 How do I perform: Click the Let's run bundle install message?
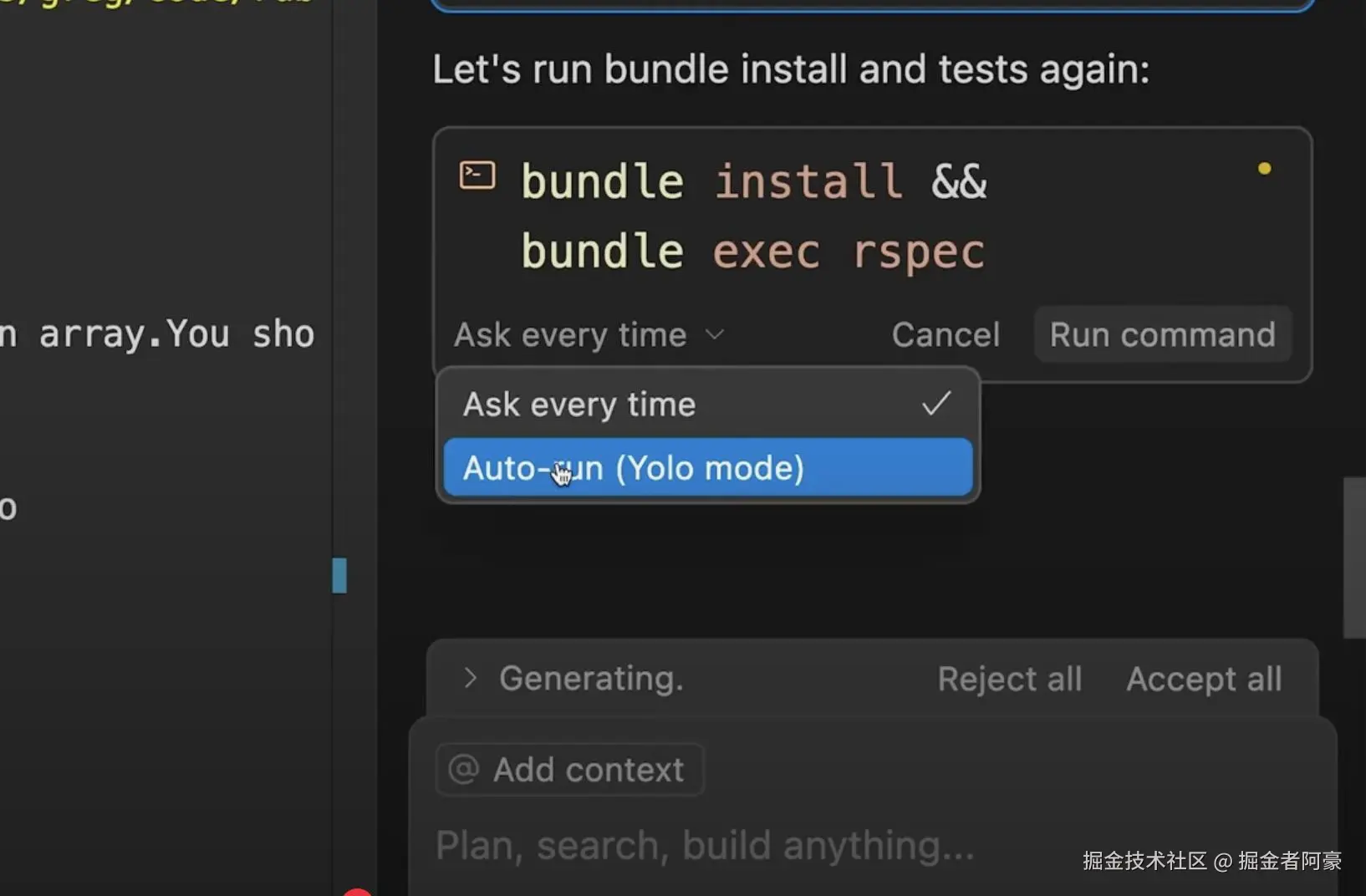coord(790,69)
